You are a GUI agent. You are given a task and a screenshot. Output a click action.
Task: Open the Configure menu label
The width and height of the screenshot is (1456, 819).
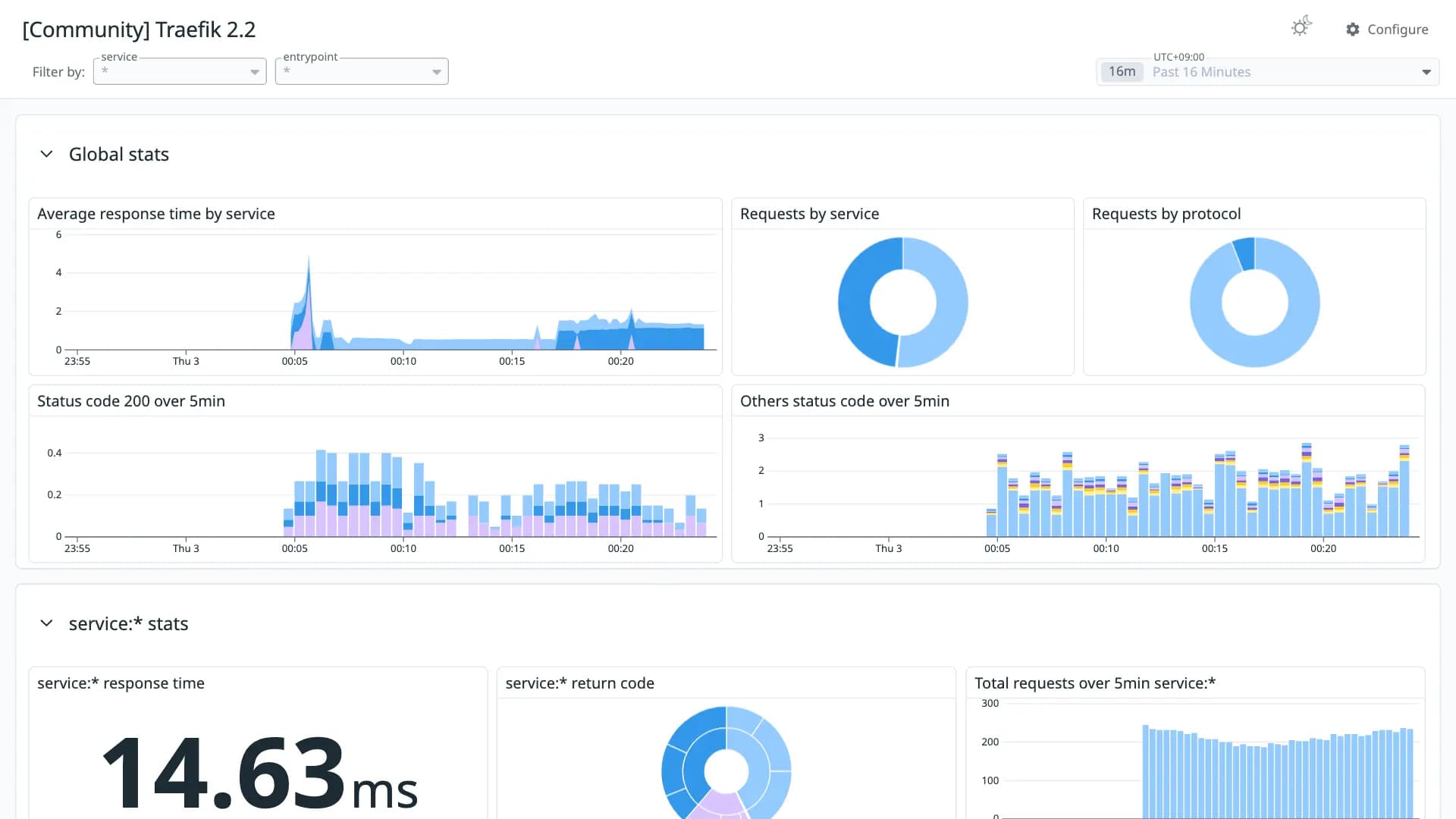click(x=1398, y=30)
